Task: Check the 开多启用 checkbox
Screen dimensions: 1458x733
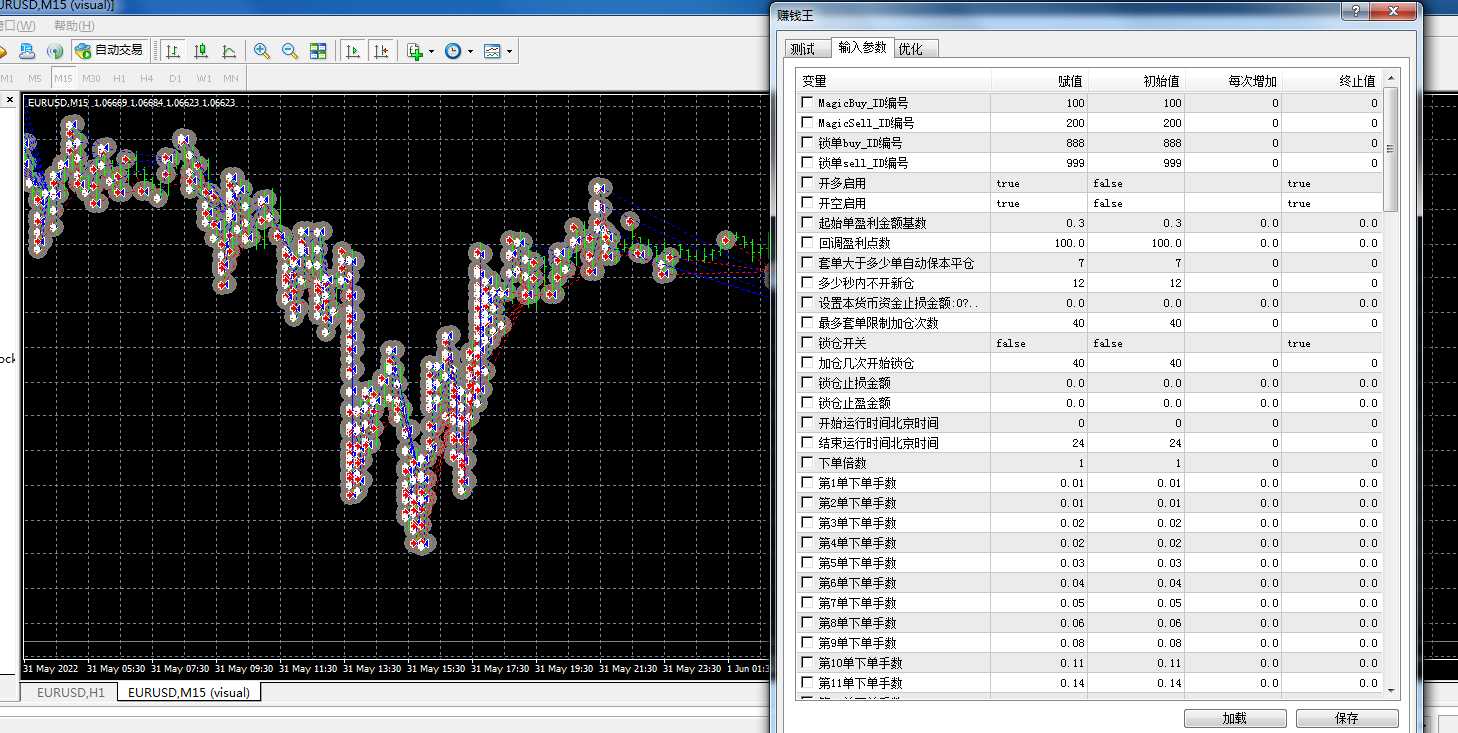Action: 807,183
